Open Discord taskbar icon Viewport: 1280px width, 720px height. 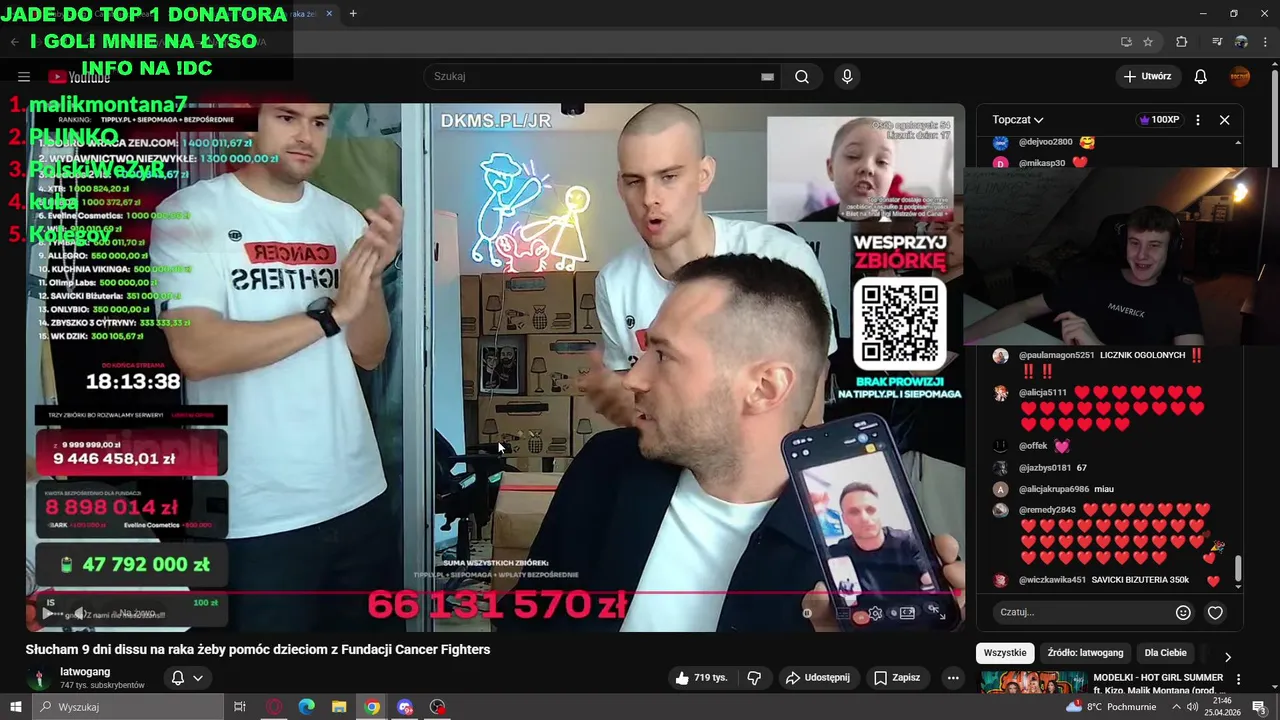tap(405, 707)
